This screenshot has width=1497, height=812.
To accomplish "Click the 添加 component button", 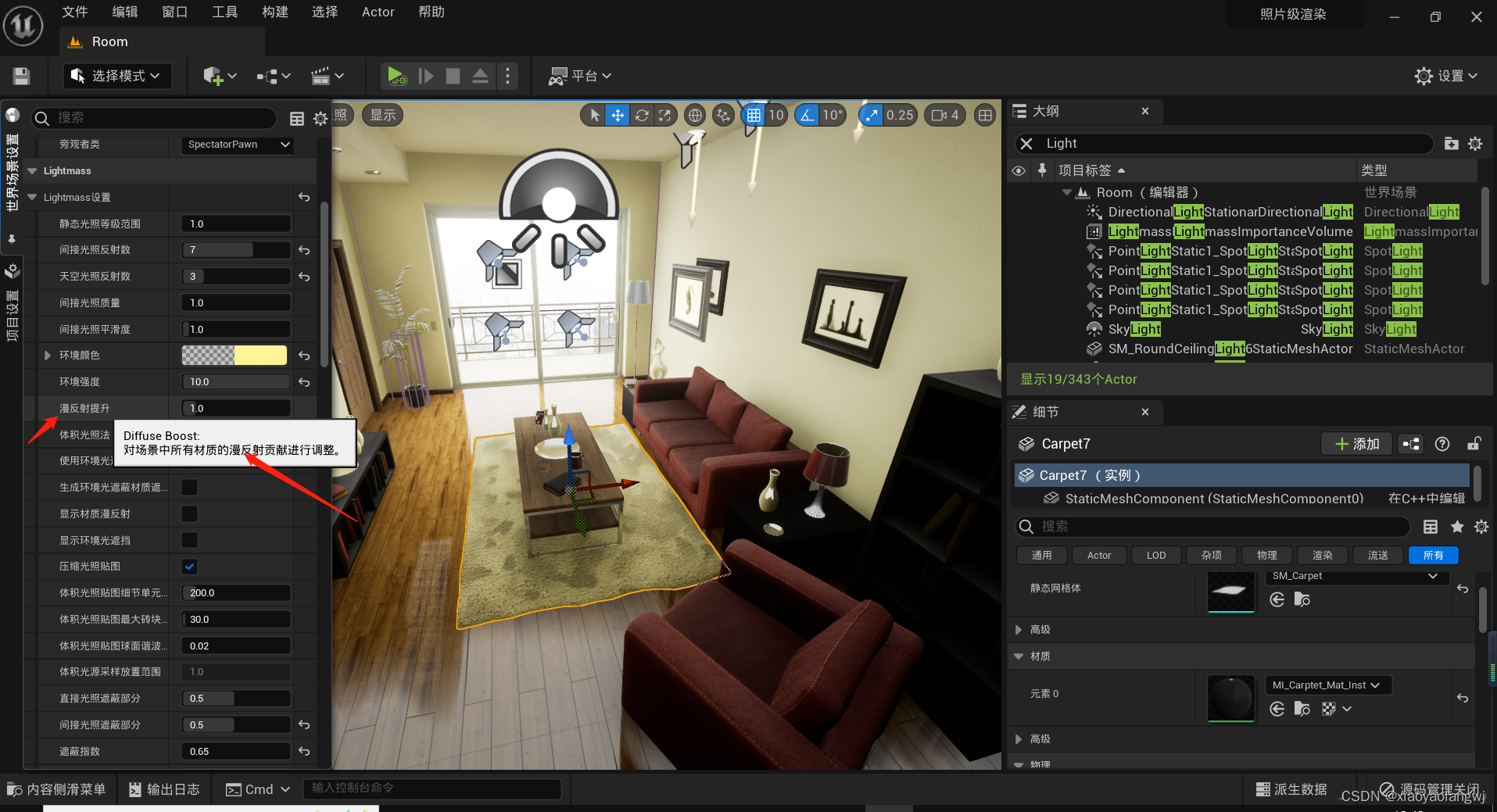I will 1356,444.
